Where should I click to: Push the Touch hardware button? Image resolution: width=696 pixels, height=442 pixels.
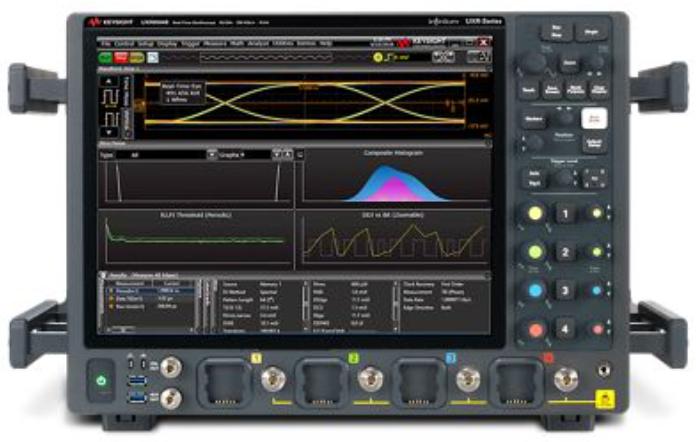click(529, 90)
